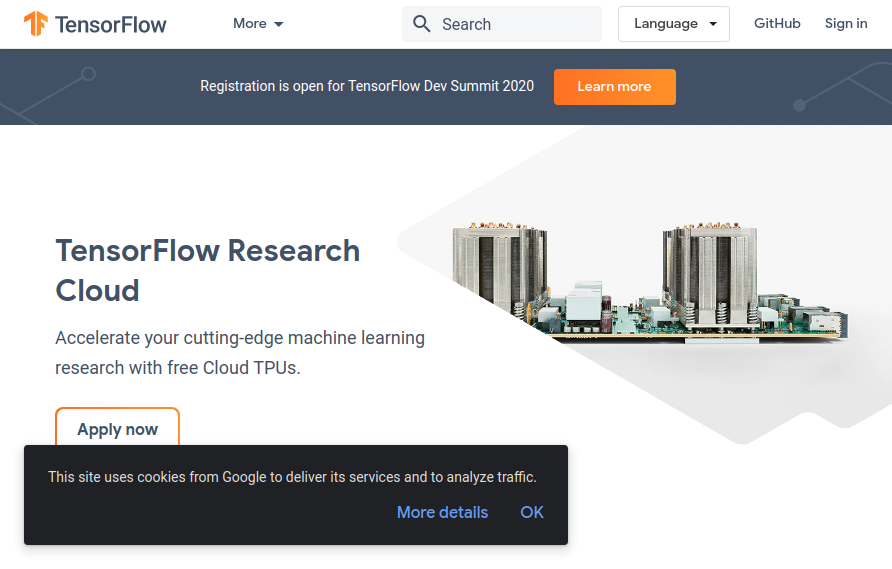The image size is (892, 569).
Task: Click the 'Accelerate your cutting-edge machine learning' text
Action: (x=239, y=338)
